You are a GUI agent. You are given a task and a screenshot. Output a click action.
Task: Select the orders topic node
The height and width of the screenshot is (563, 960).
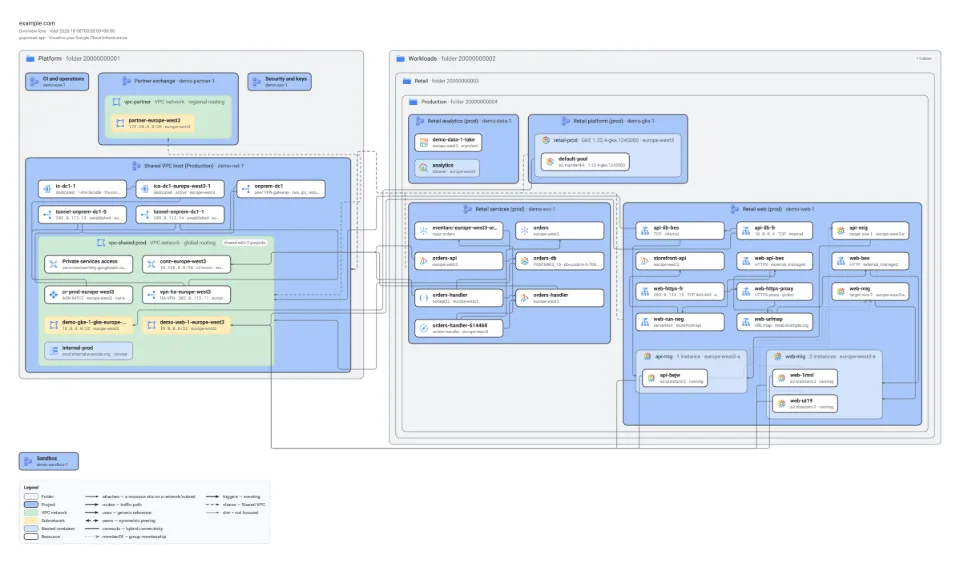pos(560,231)
